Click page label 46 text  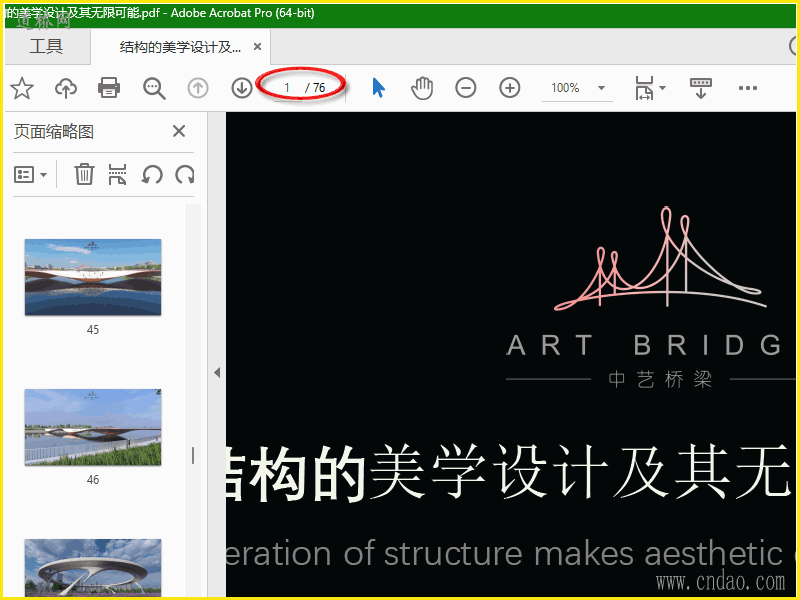(93, 480)
